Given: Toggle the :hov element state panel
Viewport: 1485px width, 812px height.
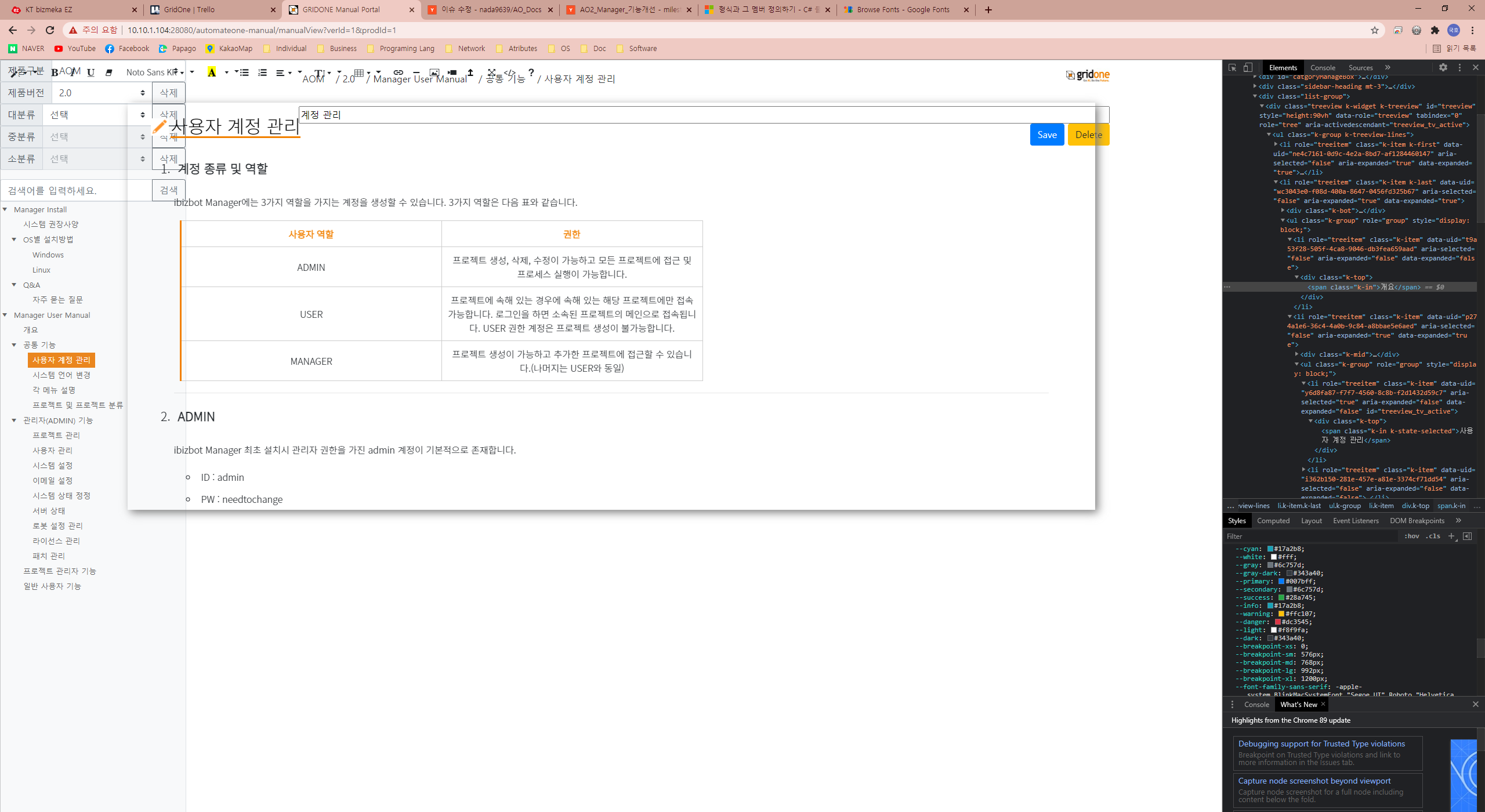Looking at the screenshot, I should click(1411, 536).
